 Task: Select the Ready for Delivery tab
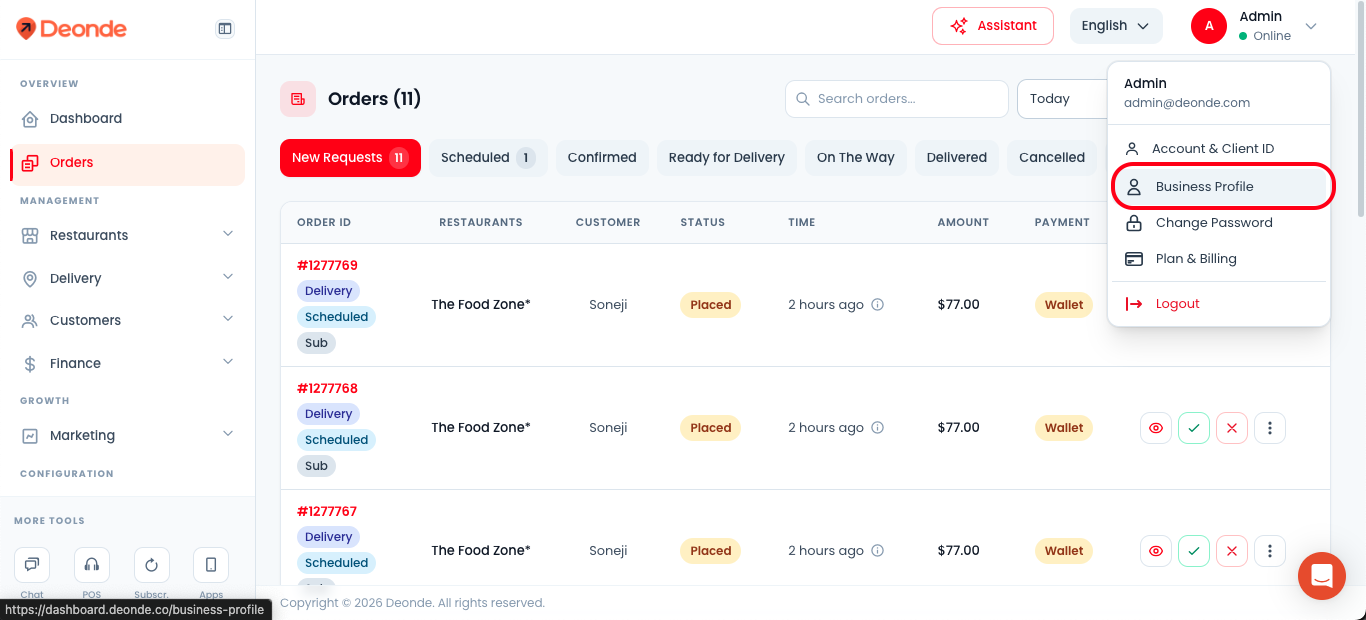tap(727, 158)
